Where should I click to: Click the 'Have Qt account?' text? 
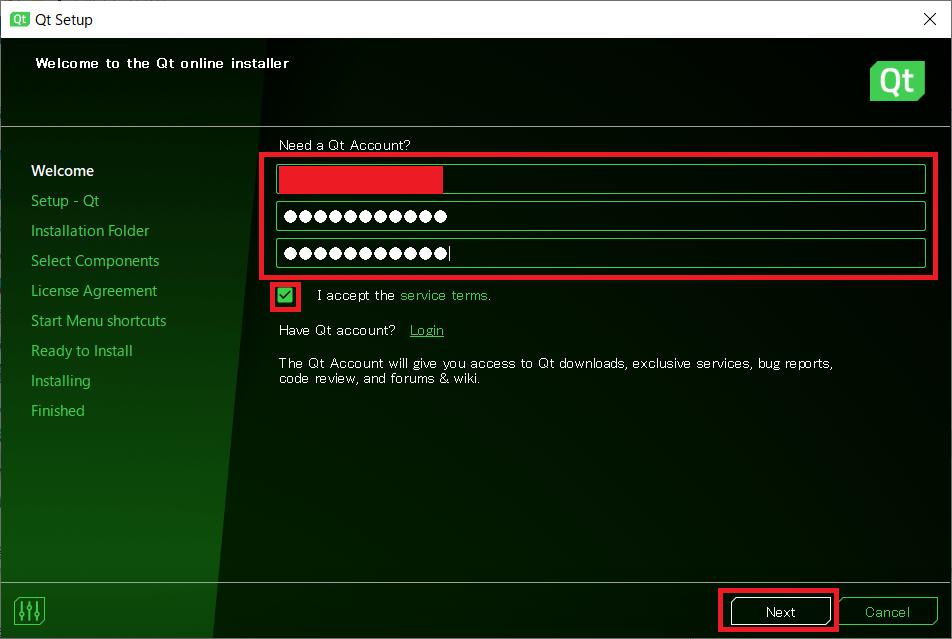(337, 330)
